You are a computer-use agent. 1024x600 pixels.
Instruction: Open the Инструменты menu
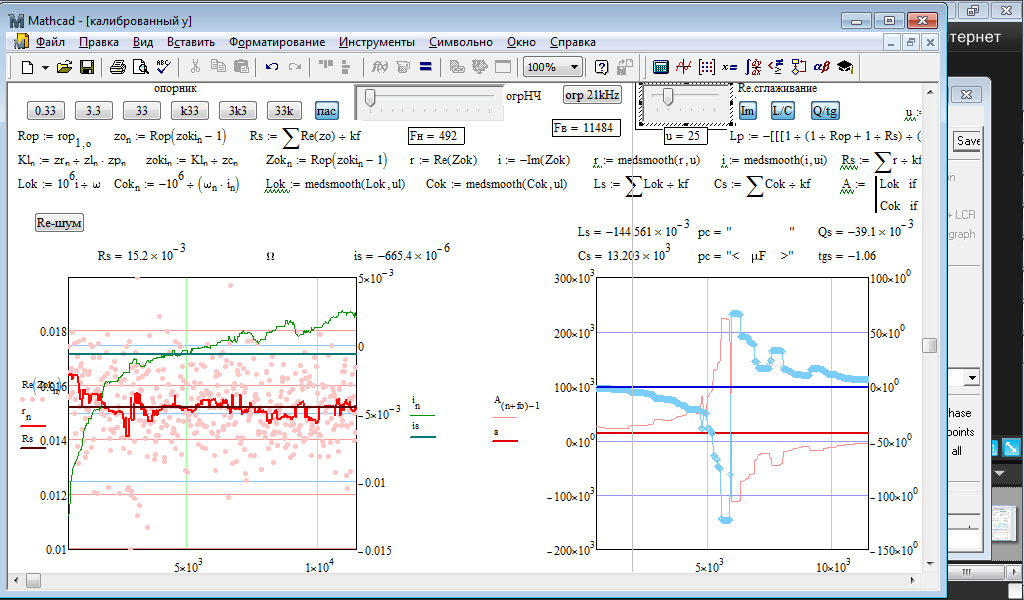click(x=376, y=42)
